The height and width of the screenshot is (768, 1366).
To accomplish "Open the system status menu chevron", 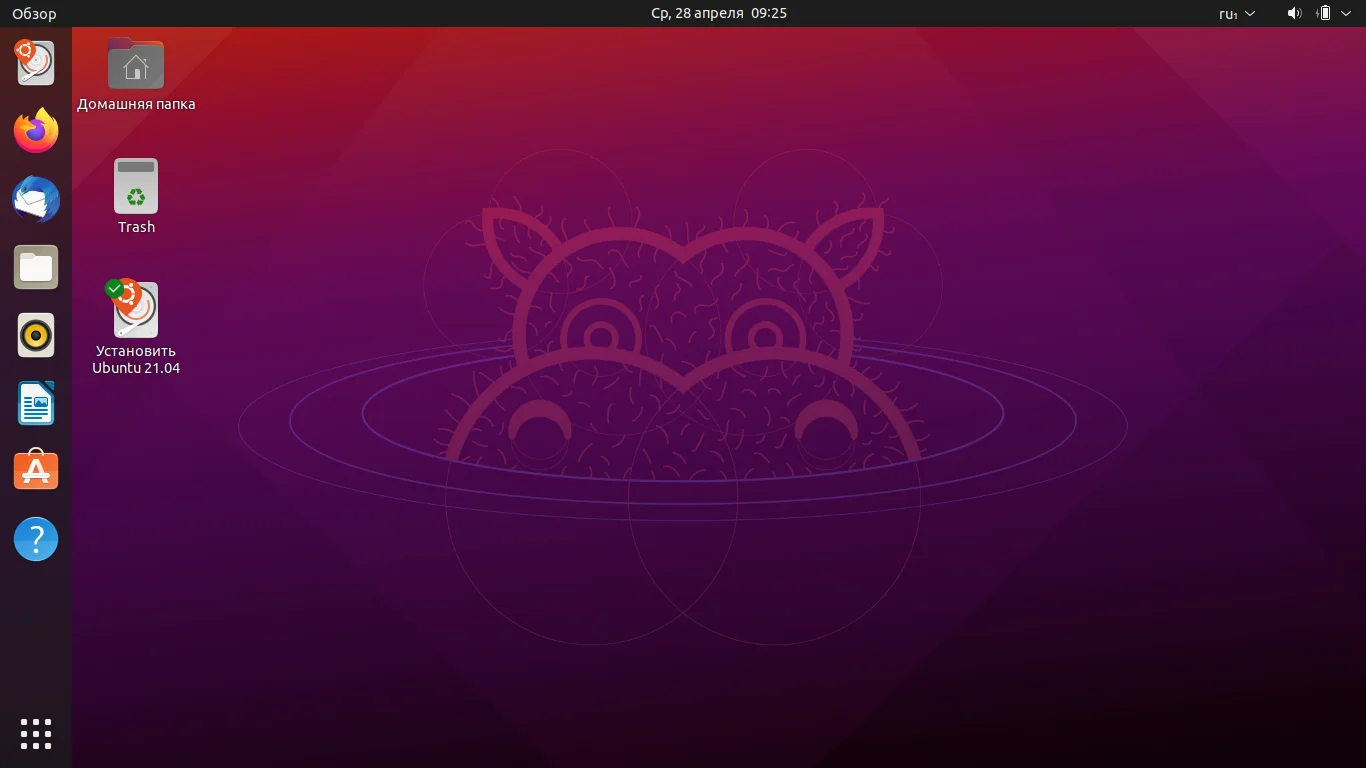I will pos(1346,13).
